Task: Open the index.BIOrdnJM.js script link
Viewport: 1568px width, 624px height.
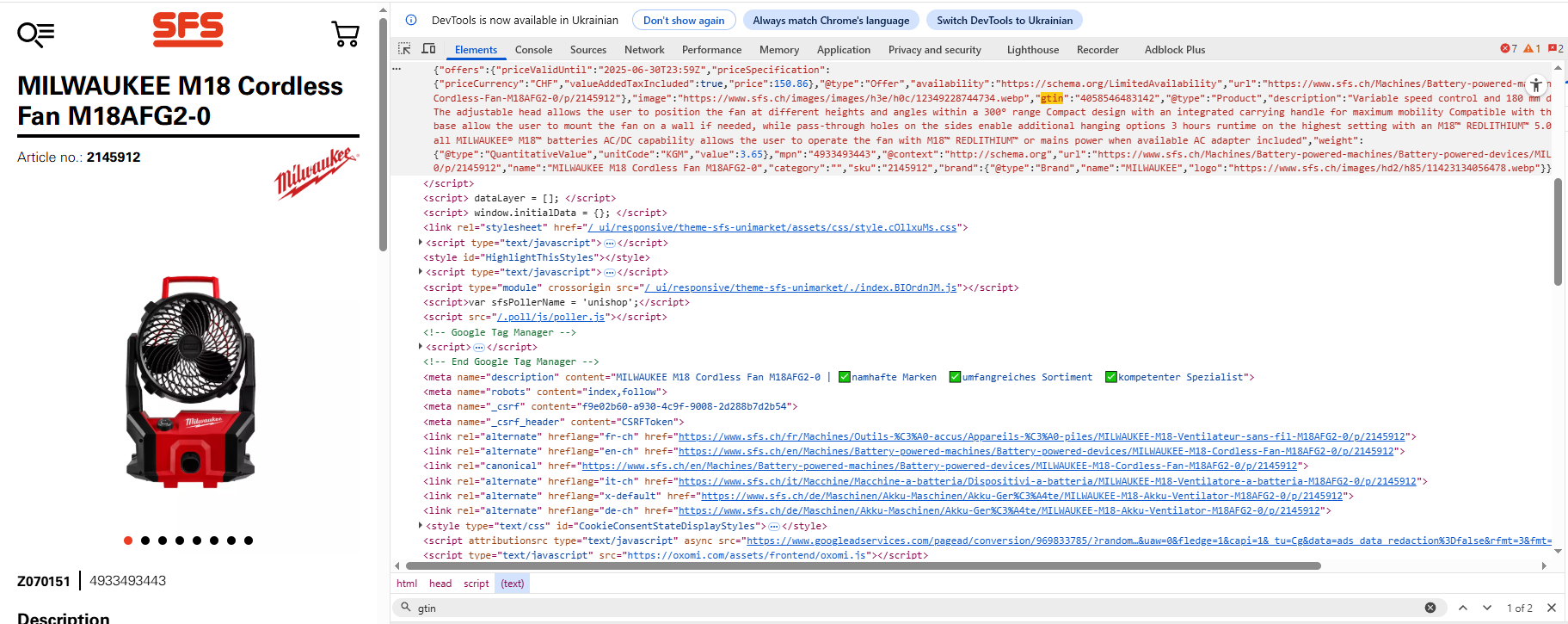Action: click(x=800, y=287)
